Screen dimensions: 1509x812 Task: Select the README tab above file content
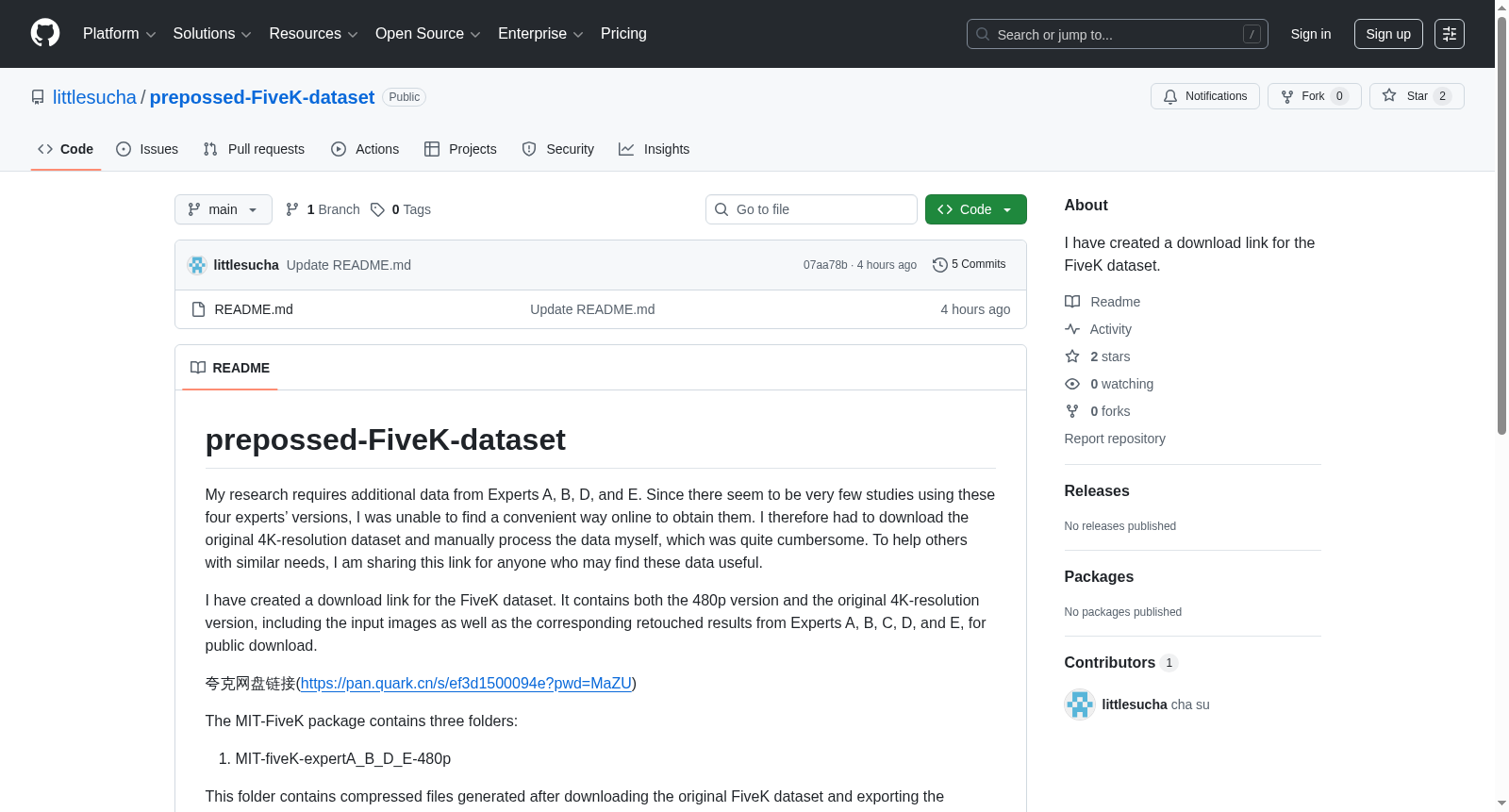tap(230, 368)
